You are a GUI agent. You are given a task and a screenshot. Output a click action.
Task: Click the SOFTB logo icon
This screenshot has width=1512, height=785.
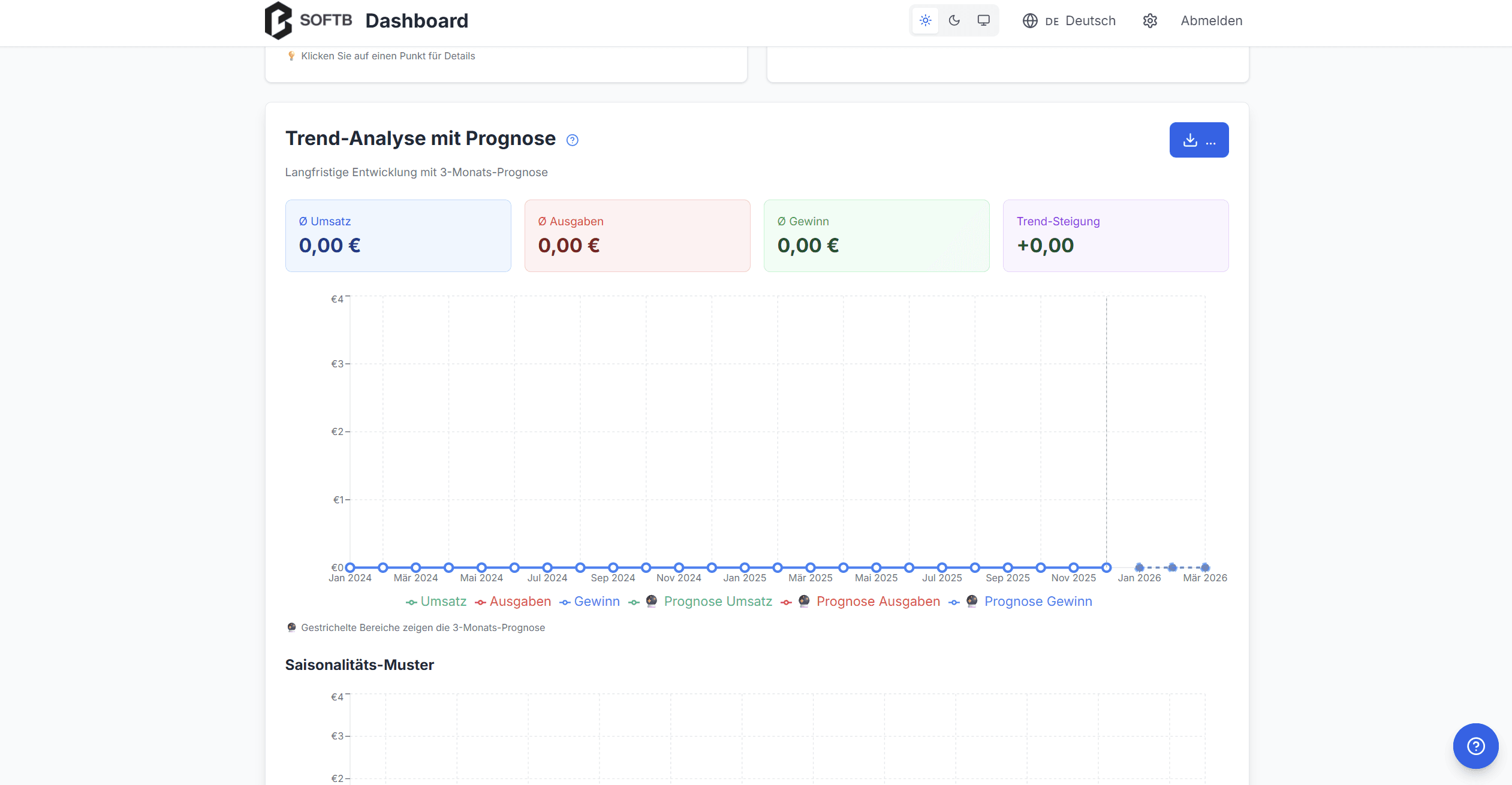click(x=278, y=20)
